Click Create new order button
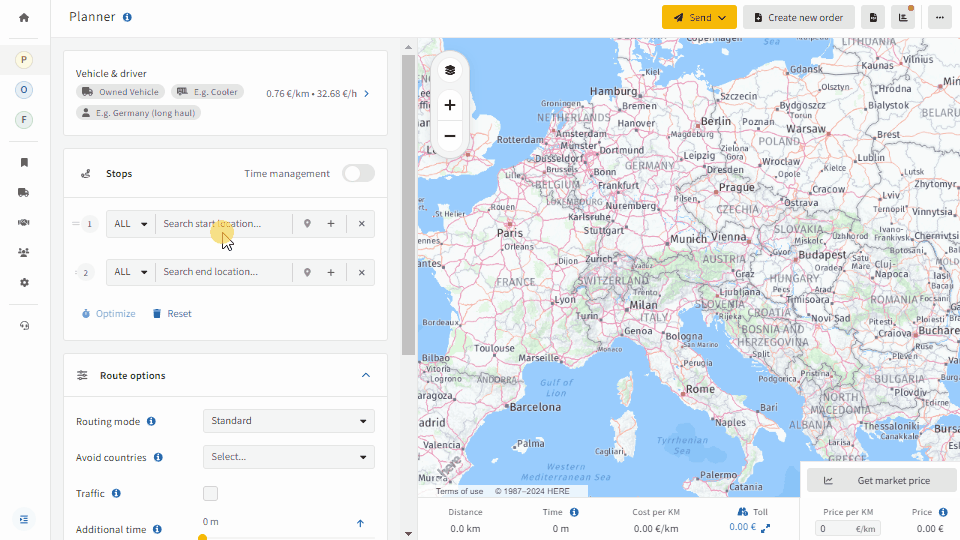Screen dimensions: 960x540 [799, 18]
